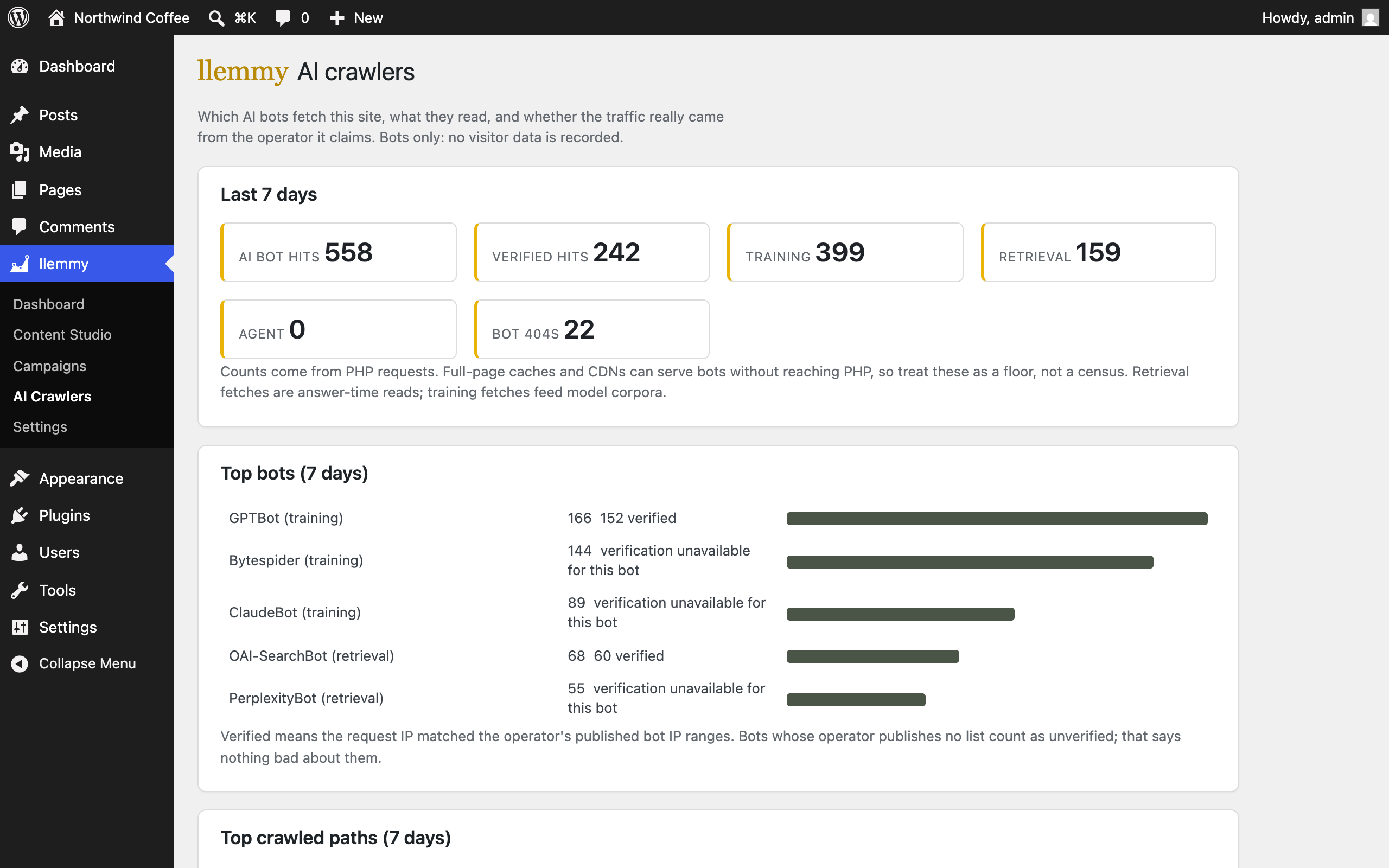This screenshot has width=1389, height=868.
Task: Select the llemmy top-level menu item
Action: (87, 264)
